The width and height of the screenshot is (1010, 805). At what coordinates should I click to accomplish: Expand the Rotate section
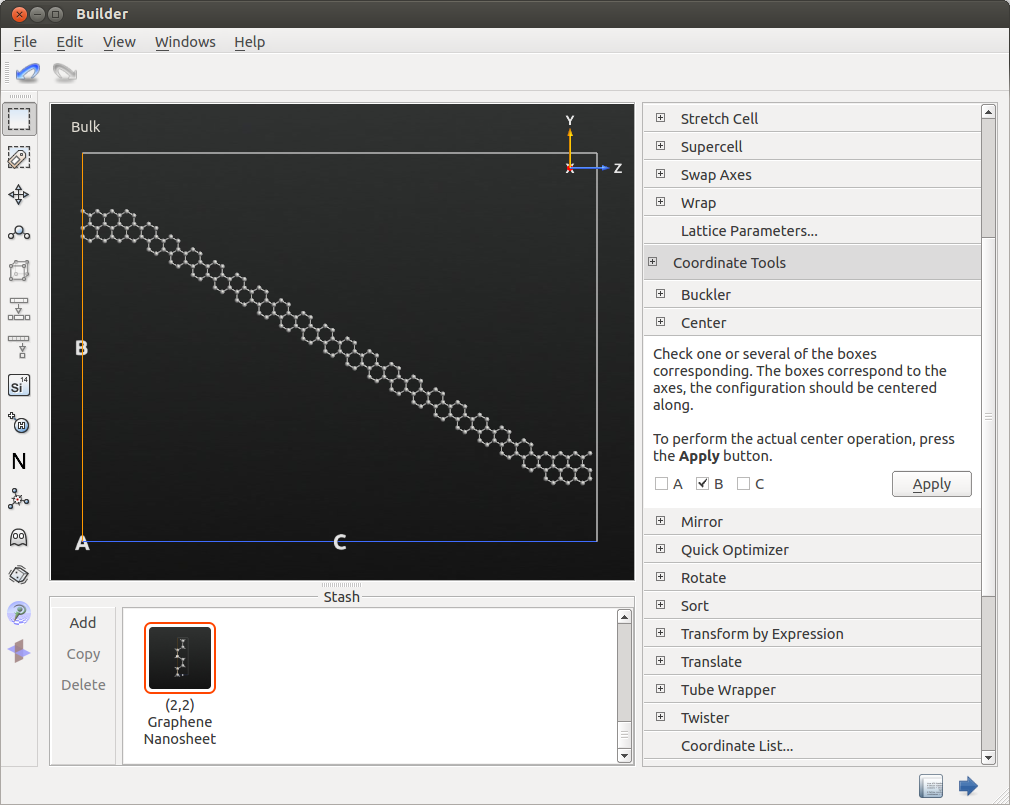(661, 577)
